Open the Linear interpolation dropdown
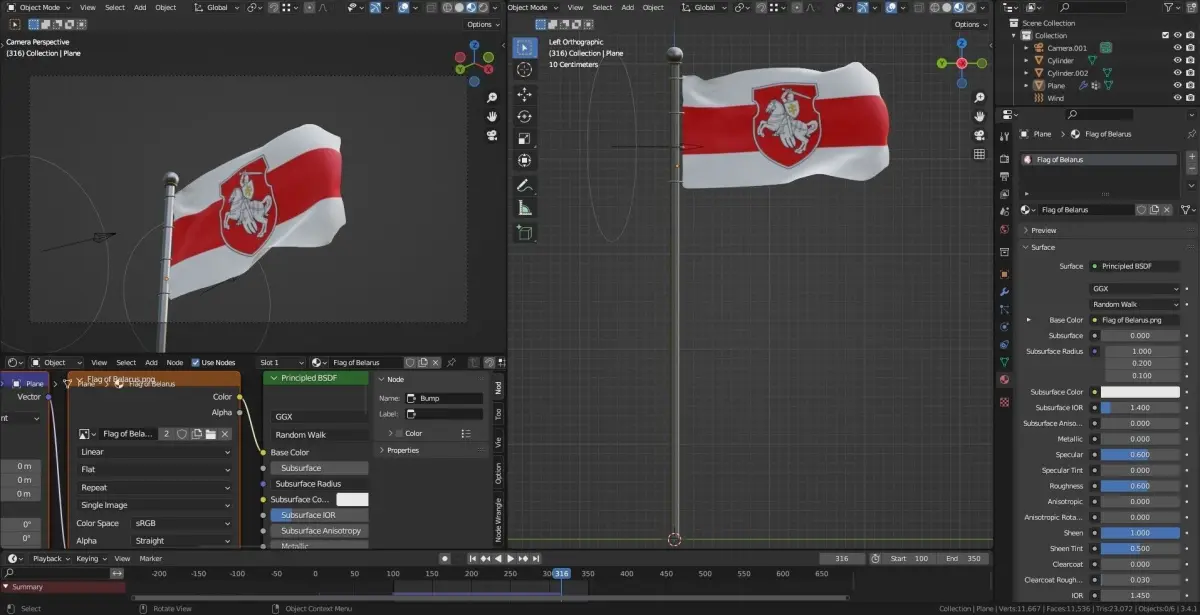Screen dimensions: 1200x615 point(156,452)
